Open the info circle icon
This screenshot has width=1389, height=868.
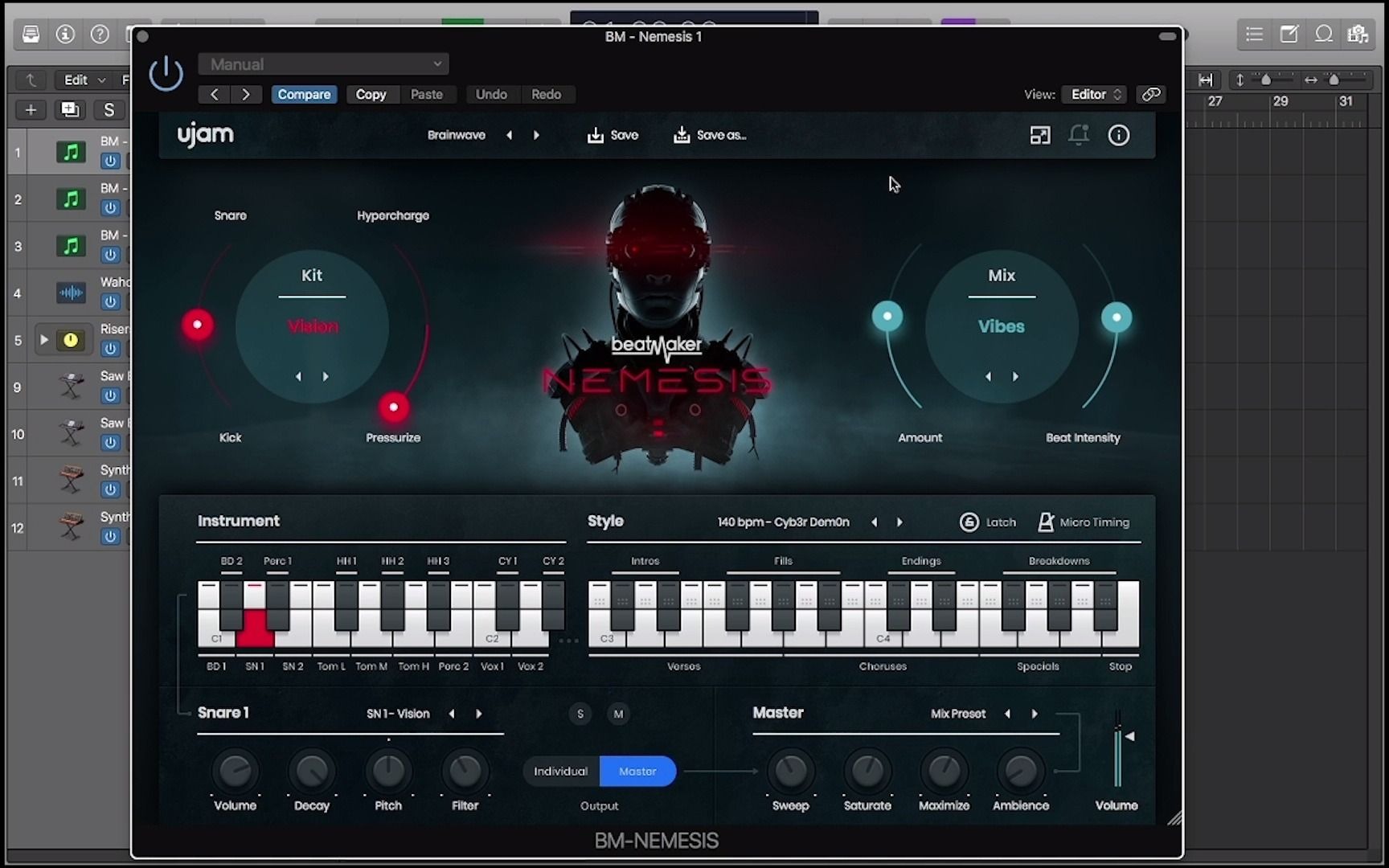tap(1119, 135)
